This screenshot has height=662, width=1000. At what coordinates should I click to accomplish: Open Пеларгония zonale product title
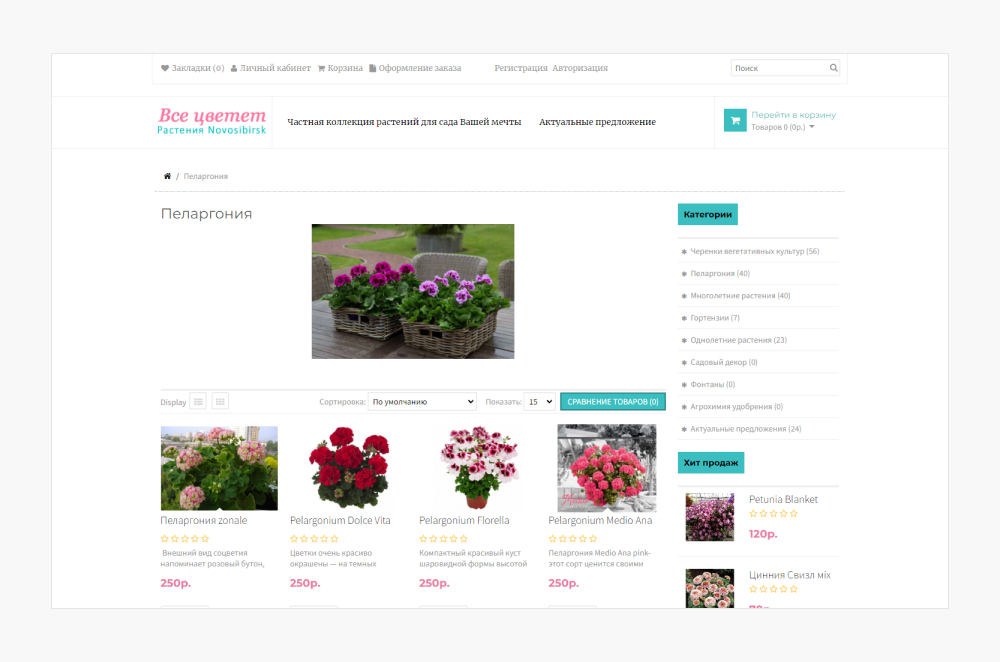(x=203, y=520)
